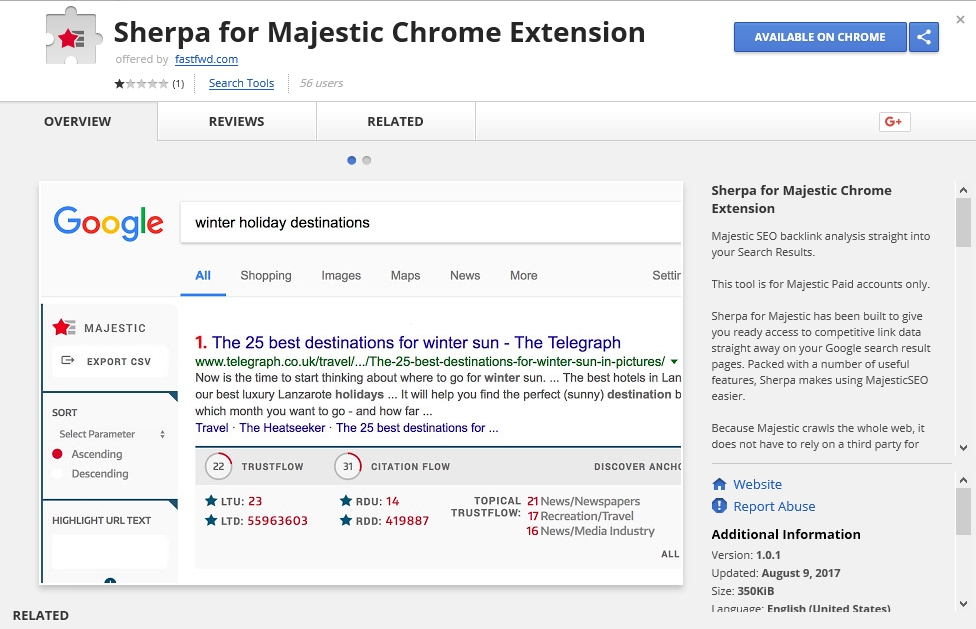The image size is (976, 629).
Task: Select the Shopping search tab
Action: 266,276
